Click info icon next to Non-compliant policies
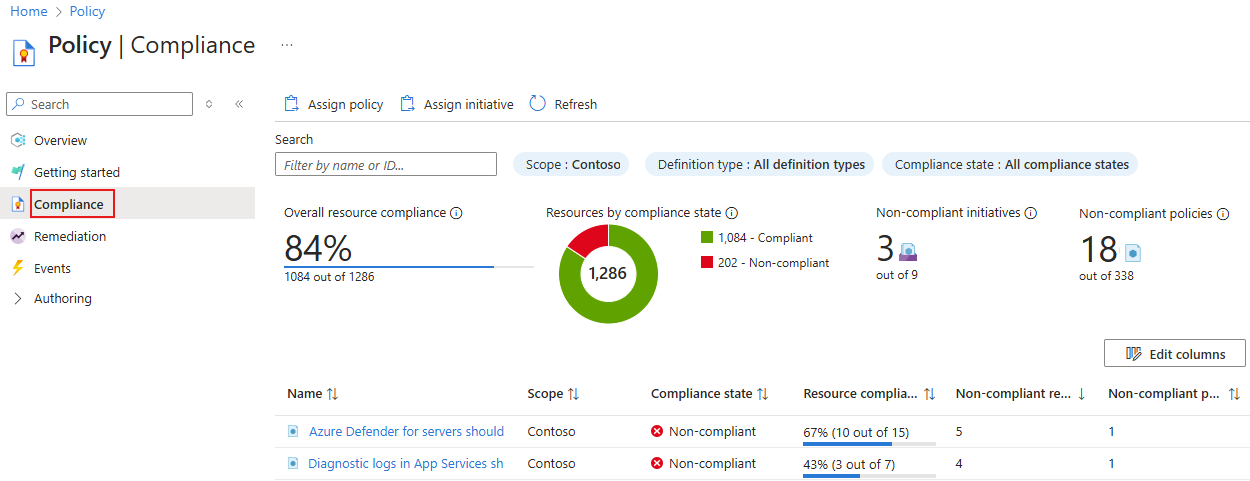The image size is (1250, 481). point(1223,213)
